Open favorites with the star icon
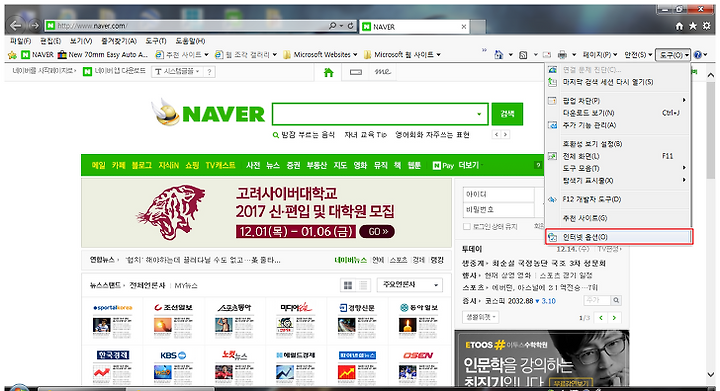This screenshot has width=720, height=391. pyautogui.click(x=693, y=26)
